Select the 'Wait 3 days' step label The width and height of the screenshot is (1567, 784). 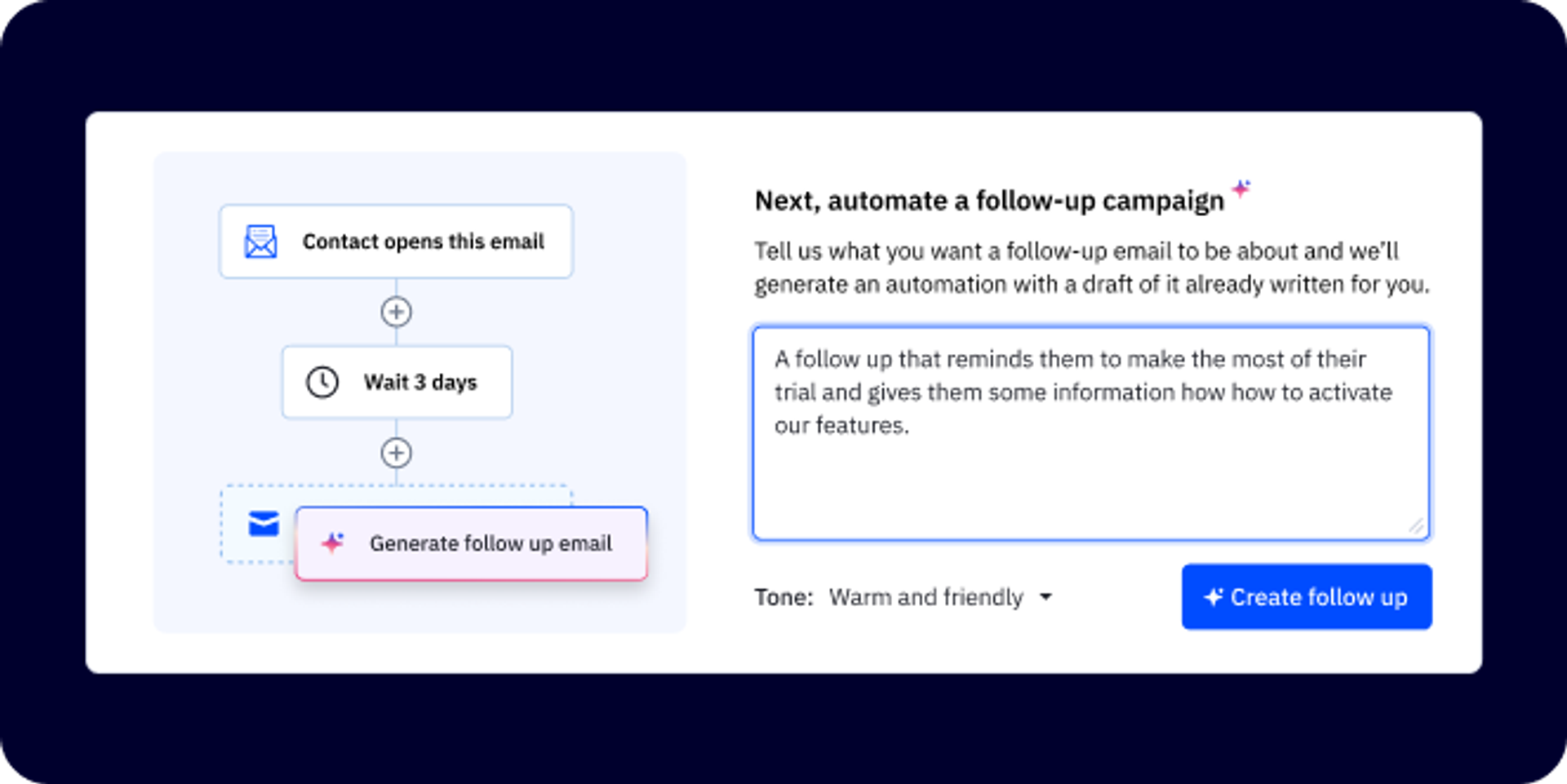click(x=420, y=382)
